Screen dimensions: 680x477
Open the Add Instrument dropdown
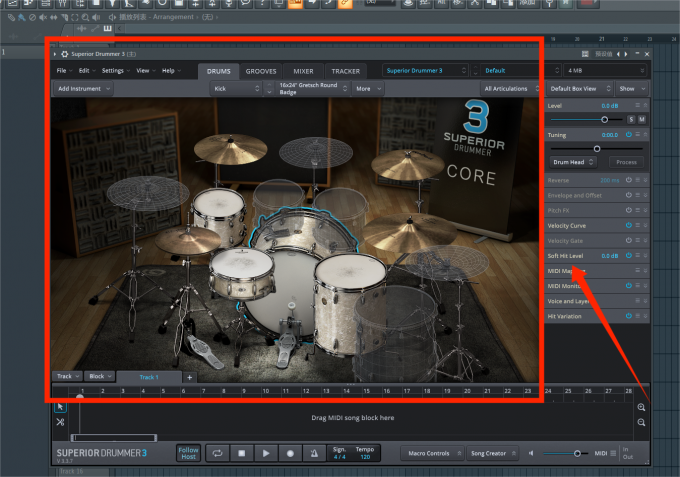83,89
